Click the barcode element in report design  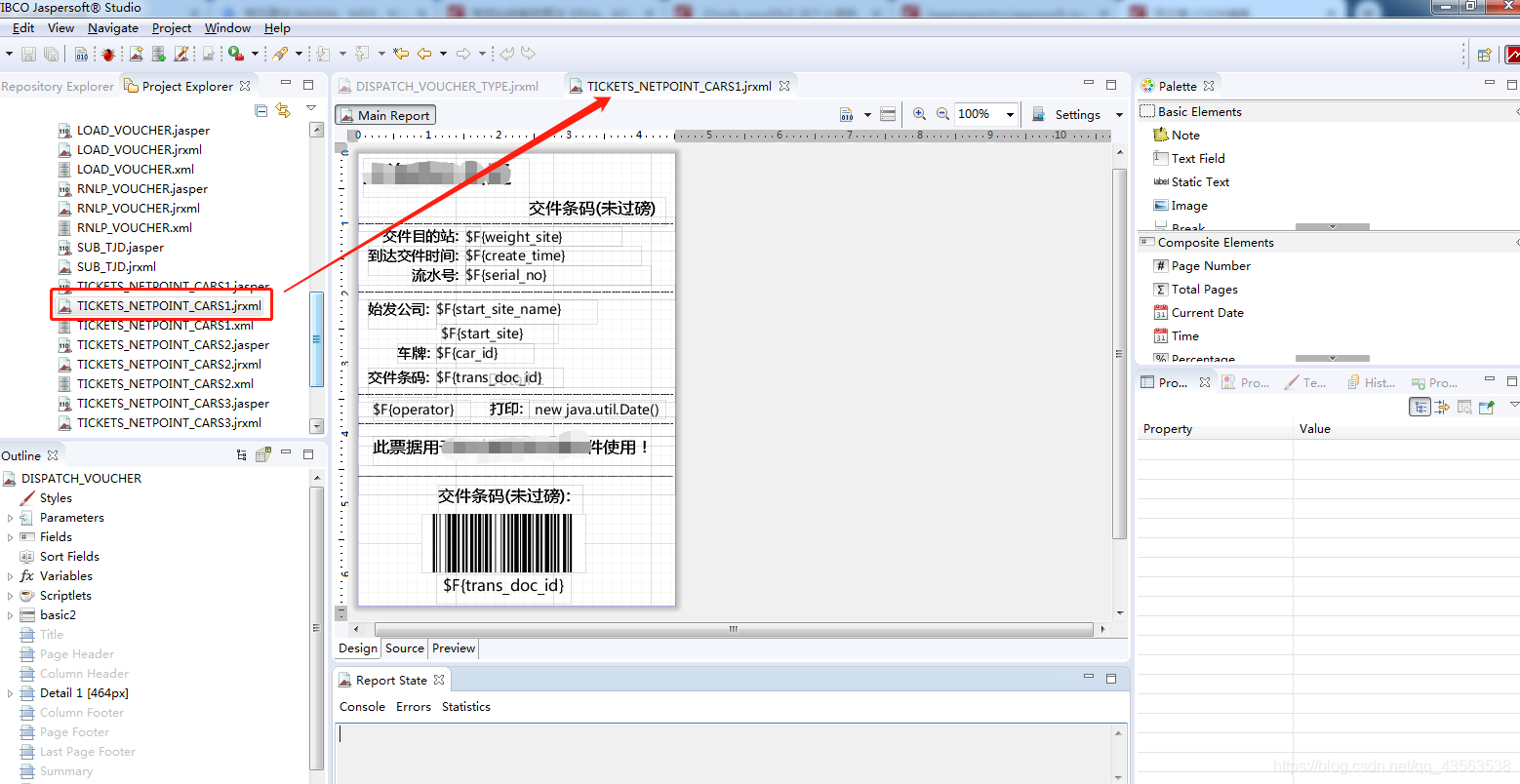503,543
